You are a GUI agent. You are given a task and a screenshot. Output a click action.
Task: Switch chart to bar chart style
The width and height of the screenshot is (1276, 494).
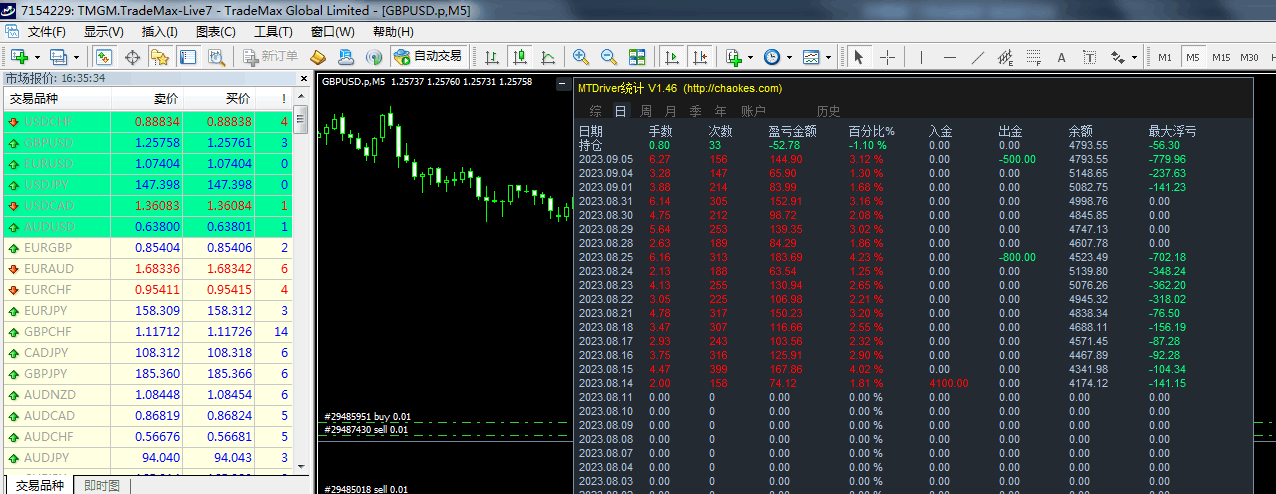492,57
